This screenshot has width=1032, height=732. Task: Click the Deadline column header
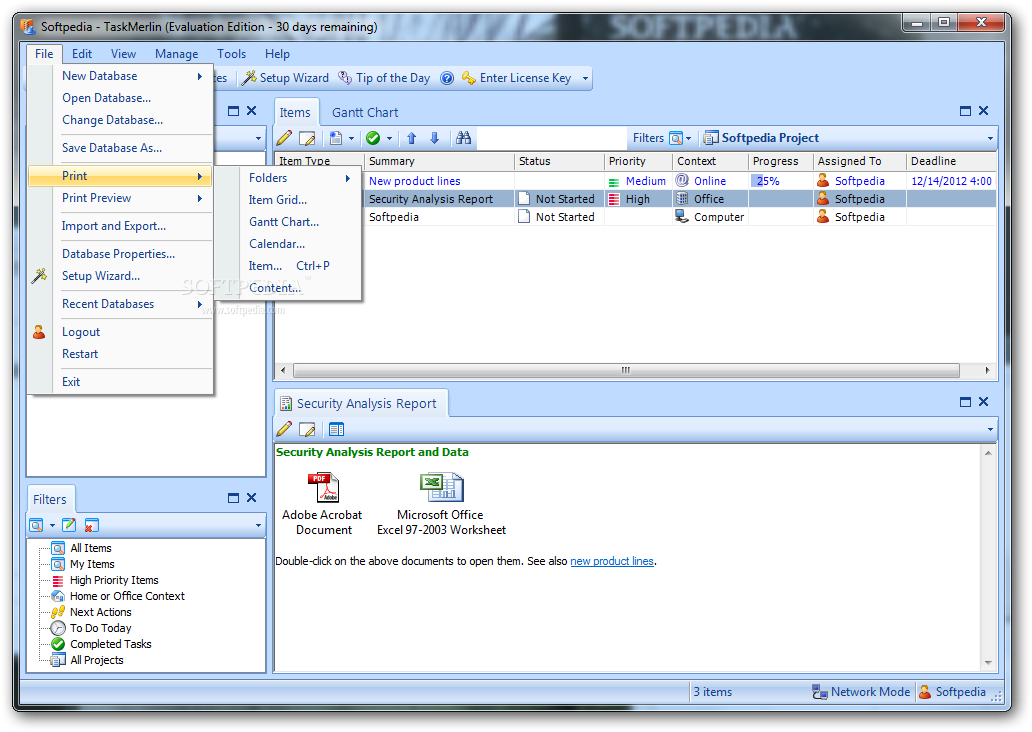point(952,161)
